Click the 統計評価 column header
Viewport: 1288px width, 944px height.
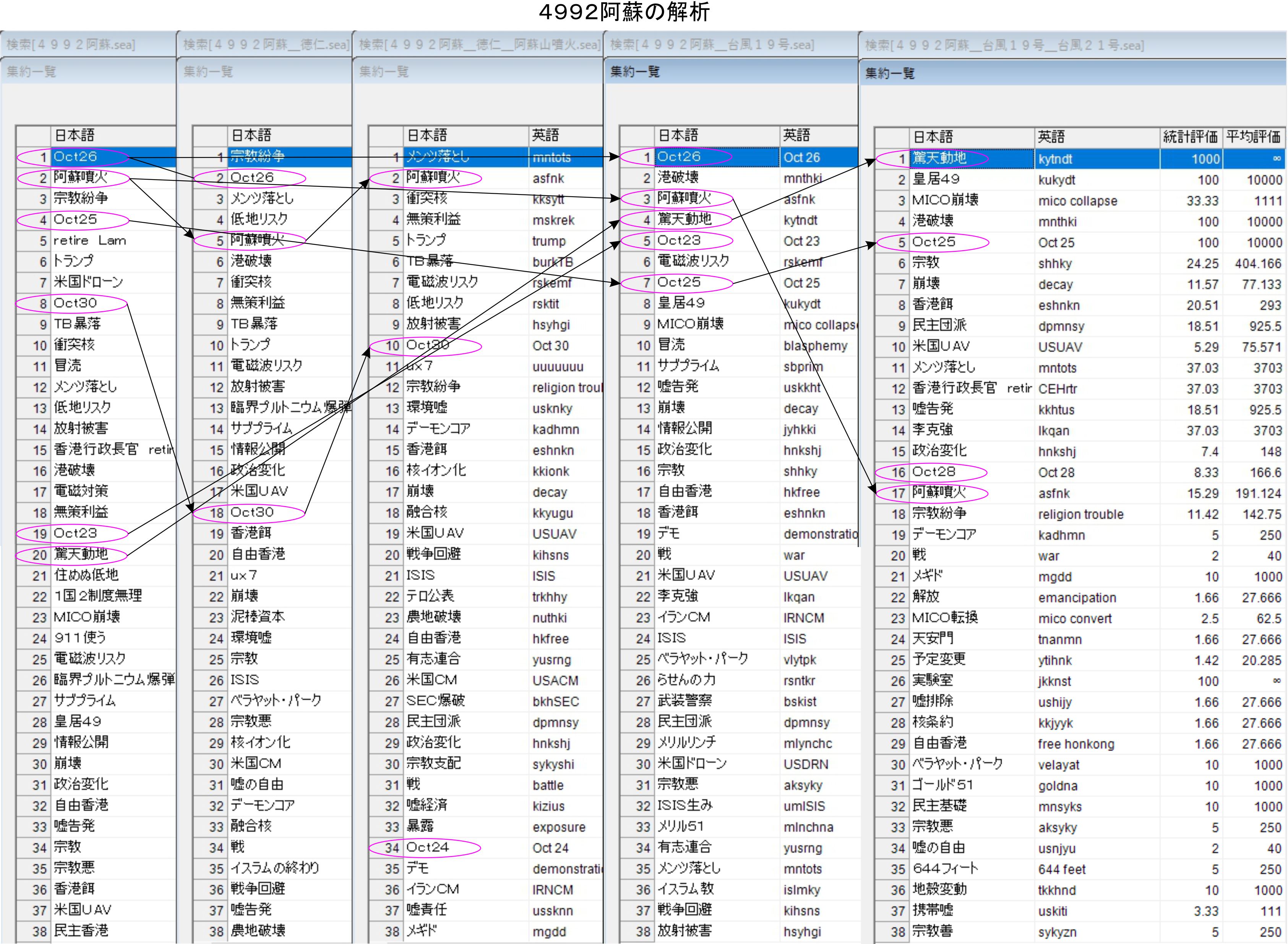tap(1190, 136)
